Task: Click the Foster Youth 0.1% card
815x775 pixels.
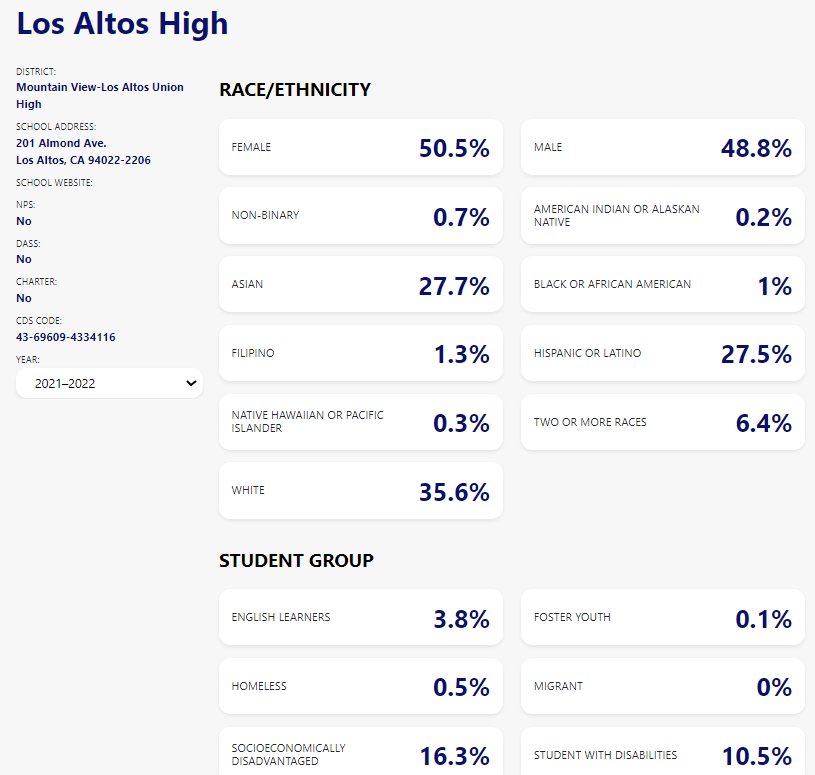Action: 662,618
